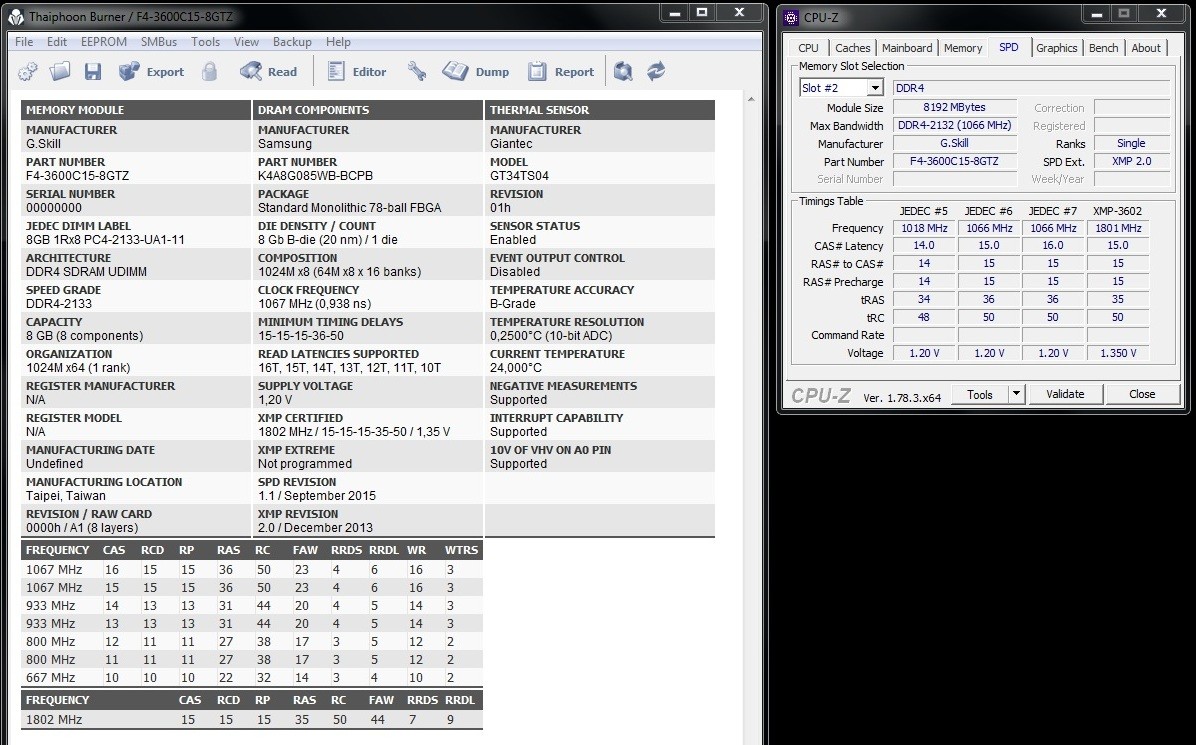Save dump with the floppy disk icon

tap(93, 72)
